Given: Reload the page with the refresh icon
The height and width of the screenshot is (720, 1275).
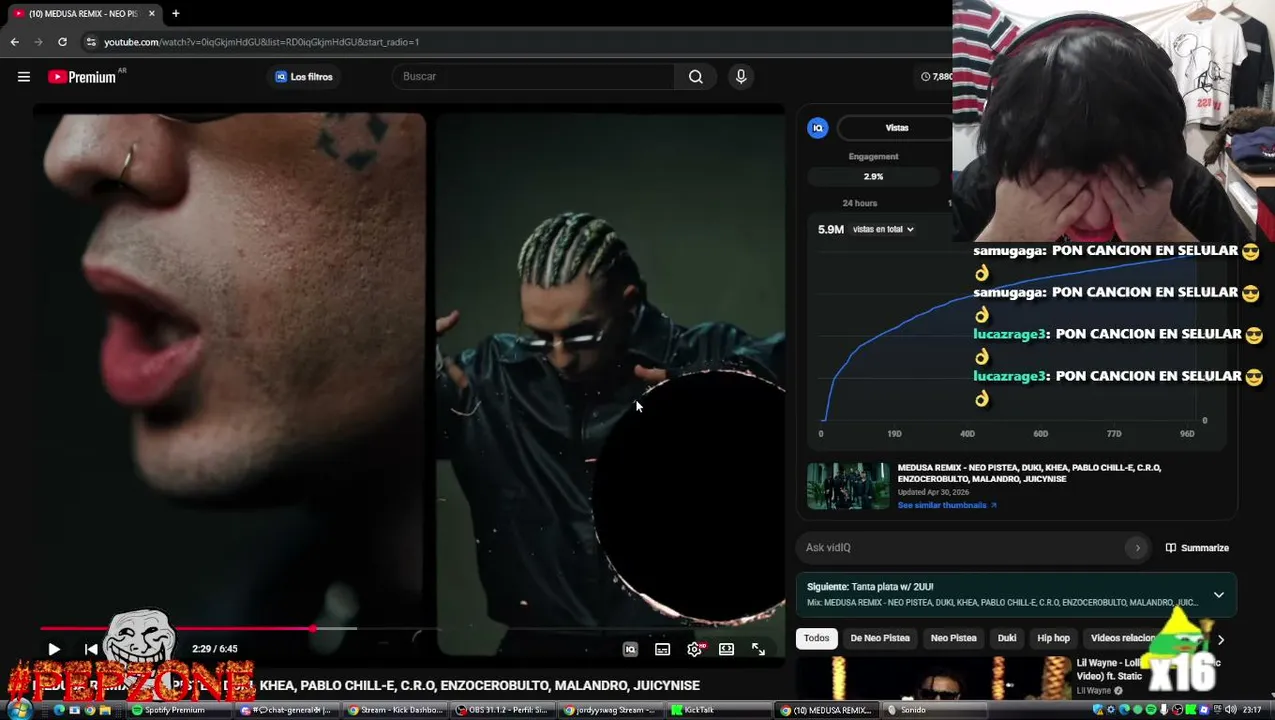Looking at the screenshot, I should click(x=62, y=42).
